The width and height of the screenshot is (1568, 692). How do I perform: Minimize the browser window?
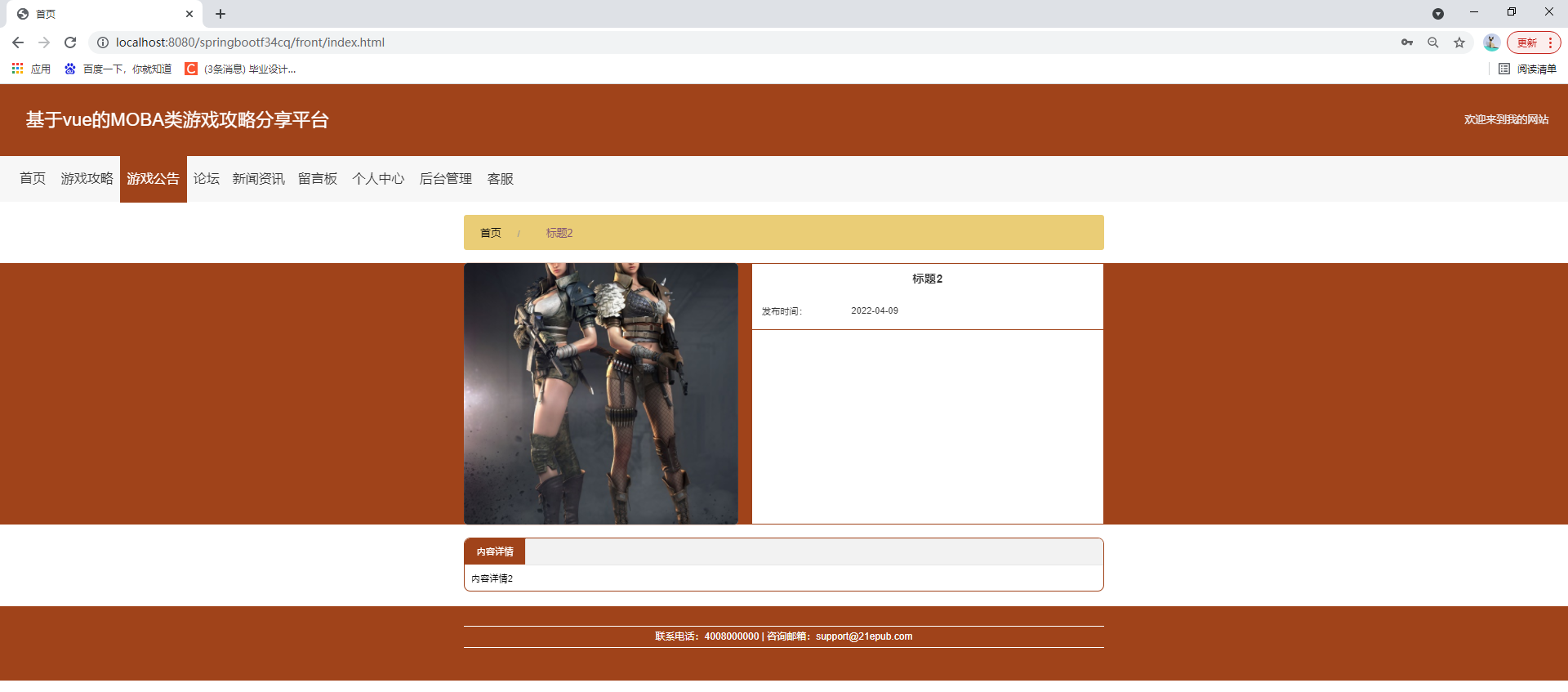point(1474,12)
